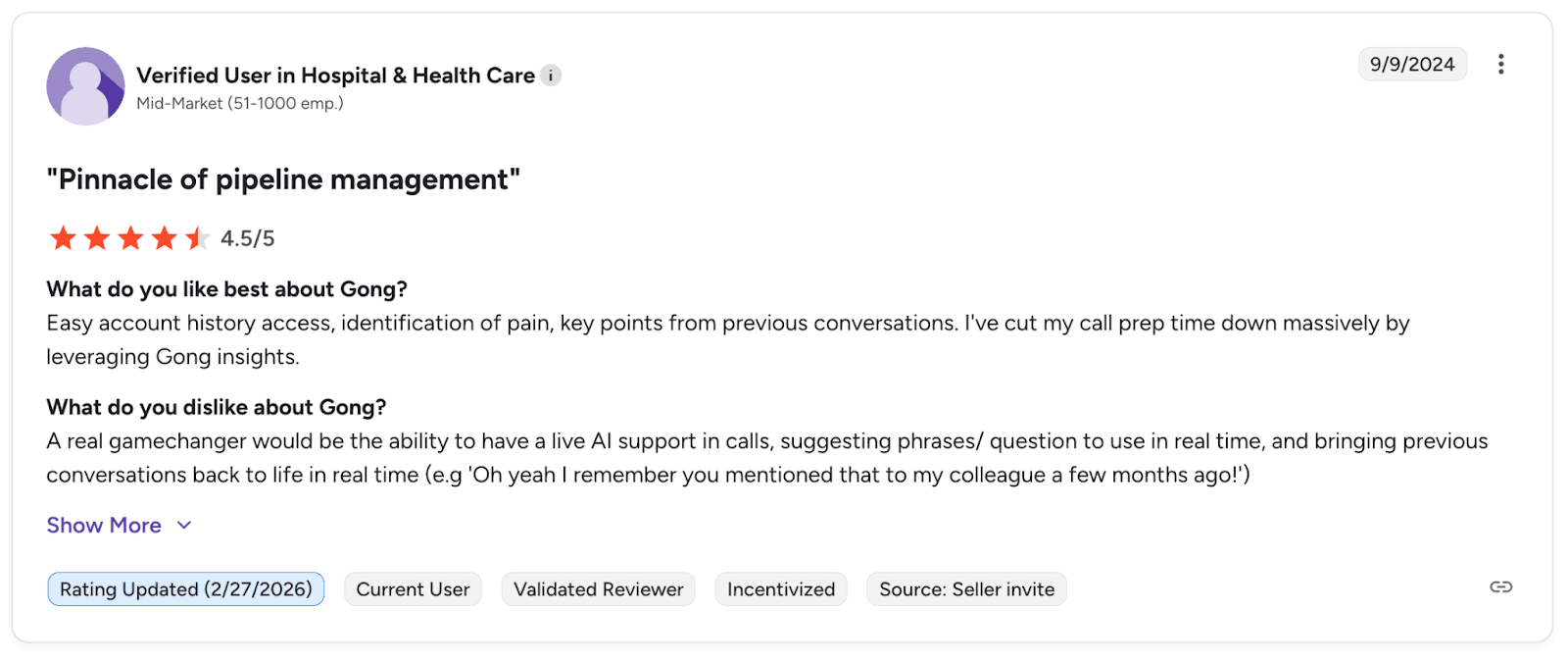
Task: Copy review link via chain icon
Action: (1500, 587)
